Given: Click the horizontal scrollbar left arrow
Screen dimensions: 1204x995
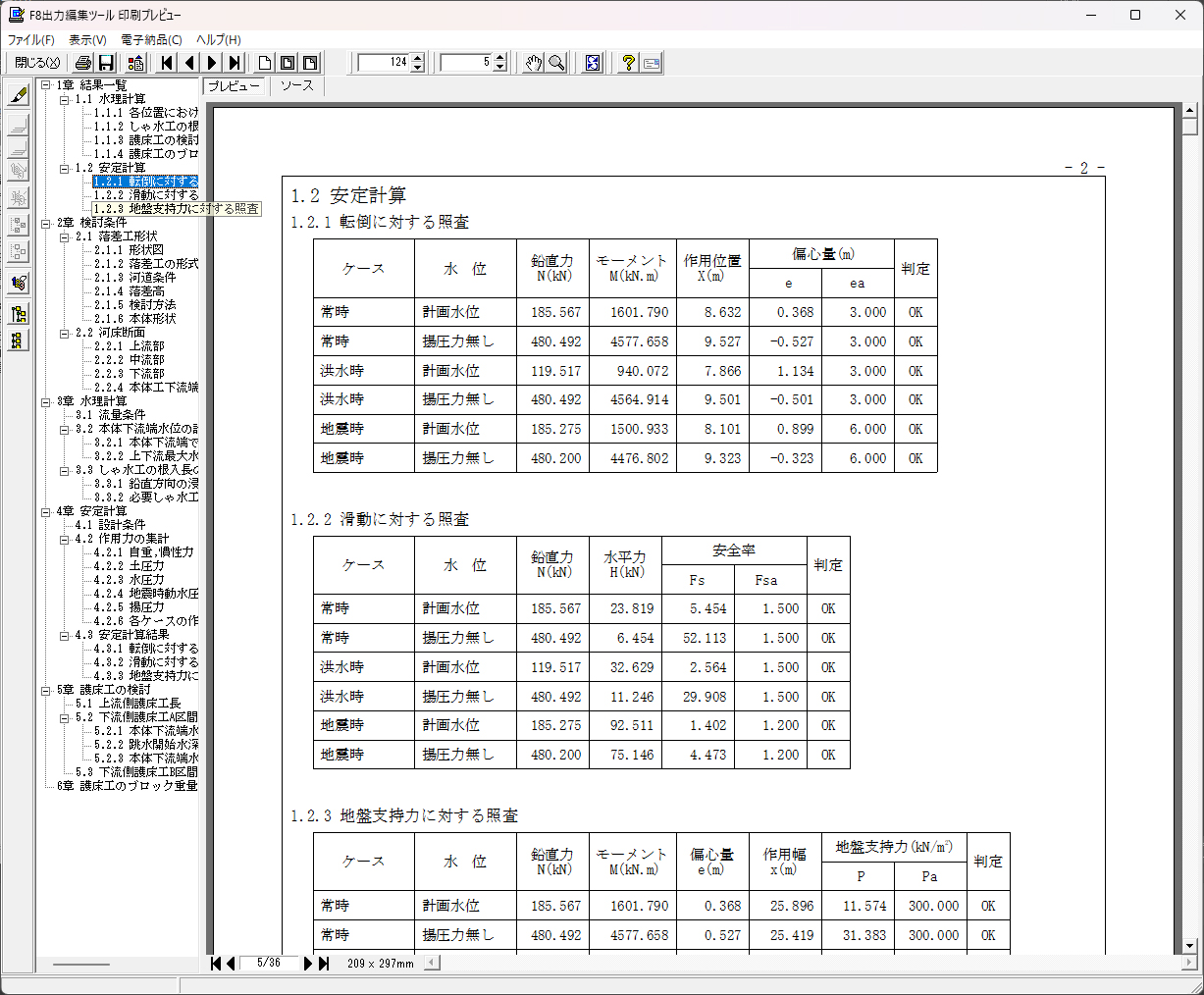Looking at the screenshot, I should tap(432, 964).
